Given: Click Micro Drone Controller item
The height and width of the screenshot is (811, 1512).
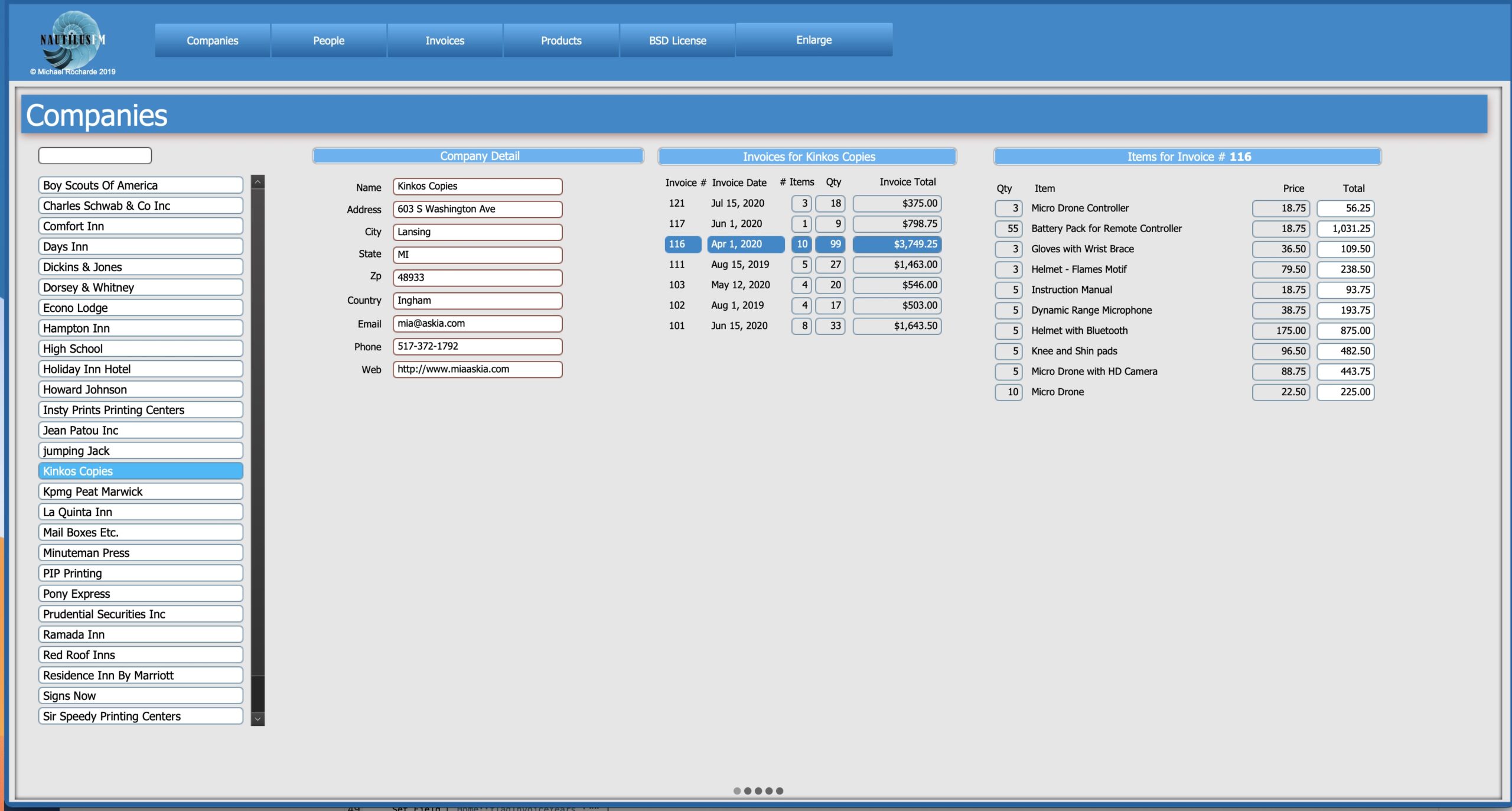Looking at the screenshot, I should (x=1080, y=208).
